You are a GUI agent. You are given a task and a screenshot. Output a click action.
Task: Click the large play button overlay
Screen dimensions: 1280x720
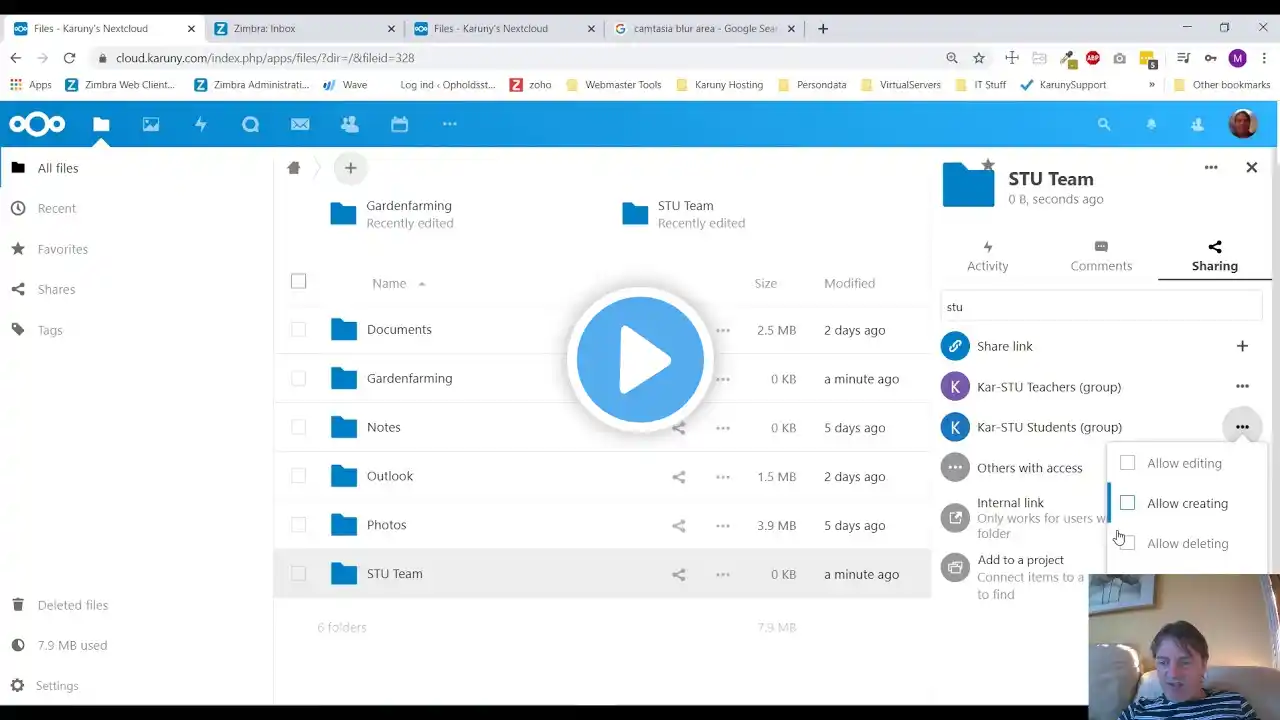coord(640,360)
